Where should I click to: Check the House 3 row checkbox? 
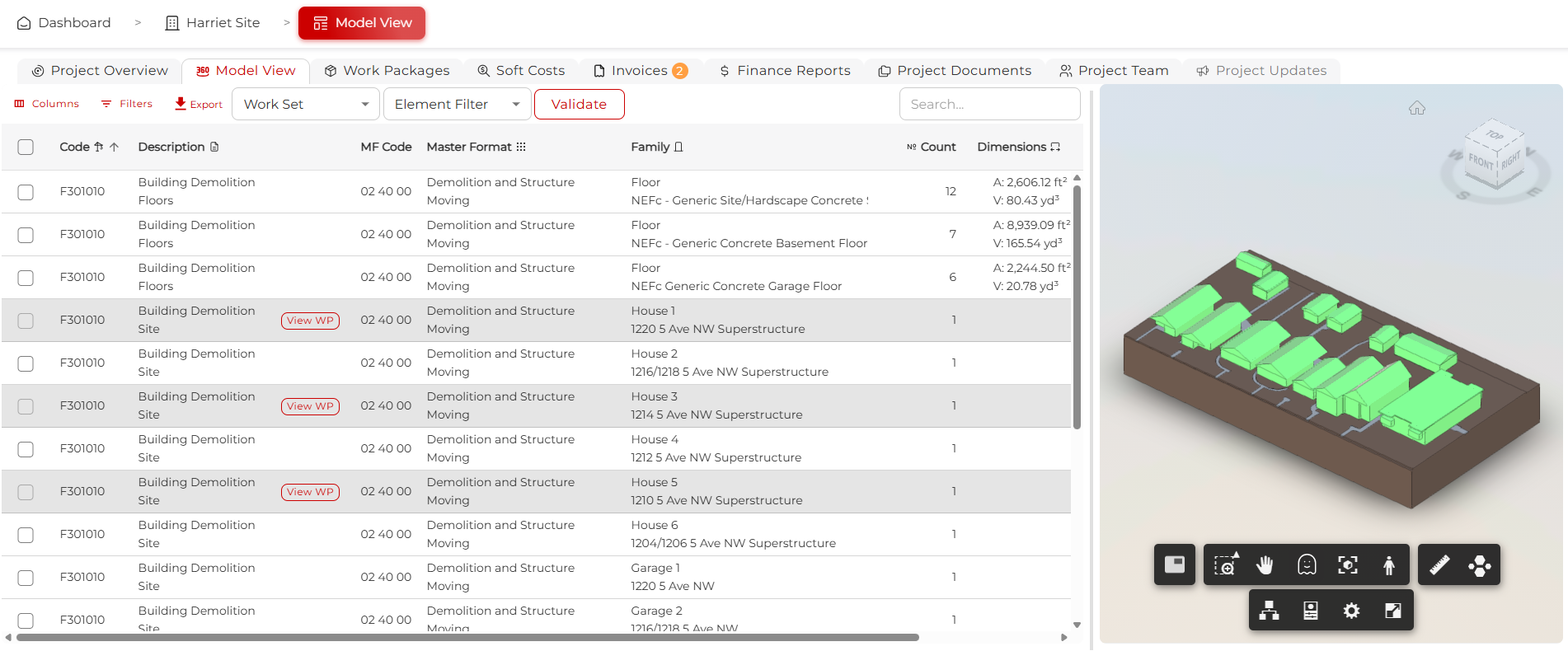26,406
